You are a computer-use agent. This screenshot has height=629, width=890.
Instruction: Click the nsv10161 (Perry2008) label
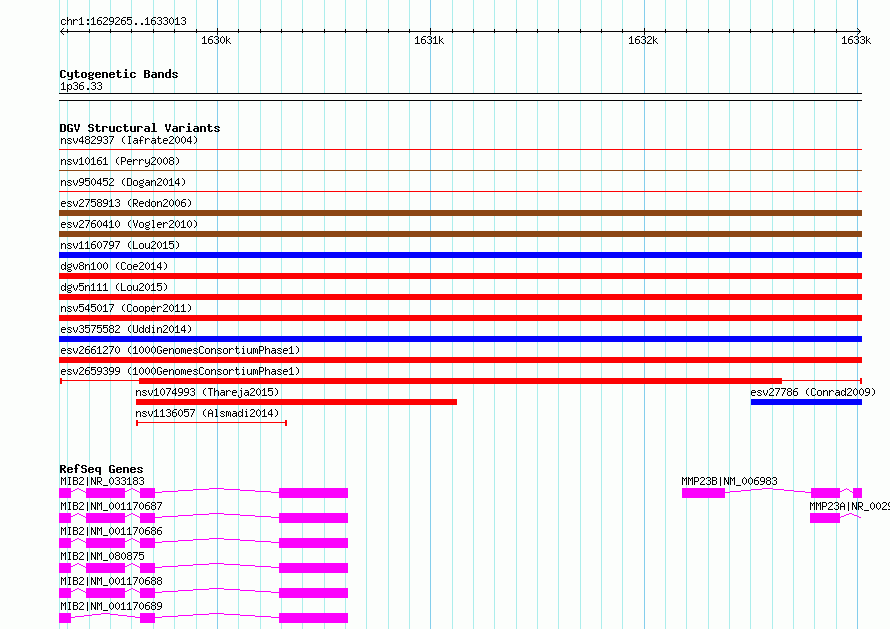tap(120, 161)
